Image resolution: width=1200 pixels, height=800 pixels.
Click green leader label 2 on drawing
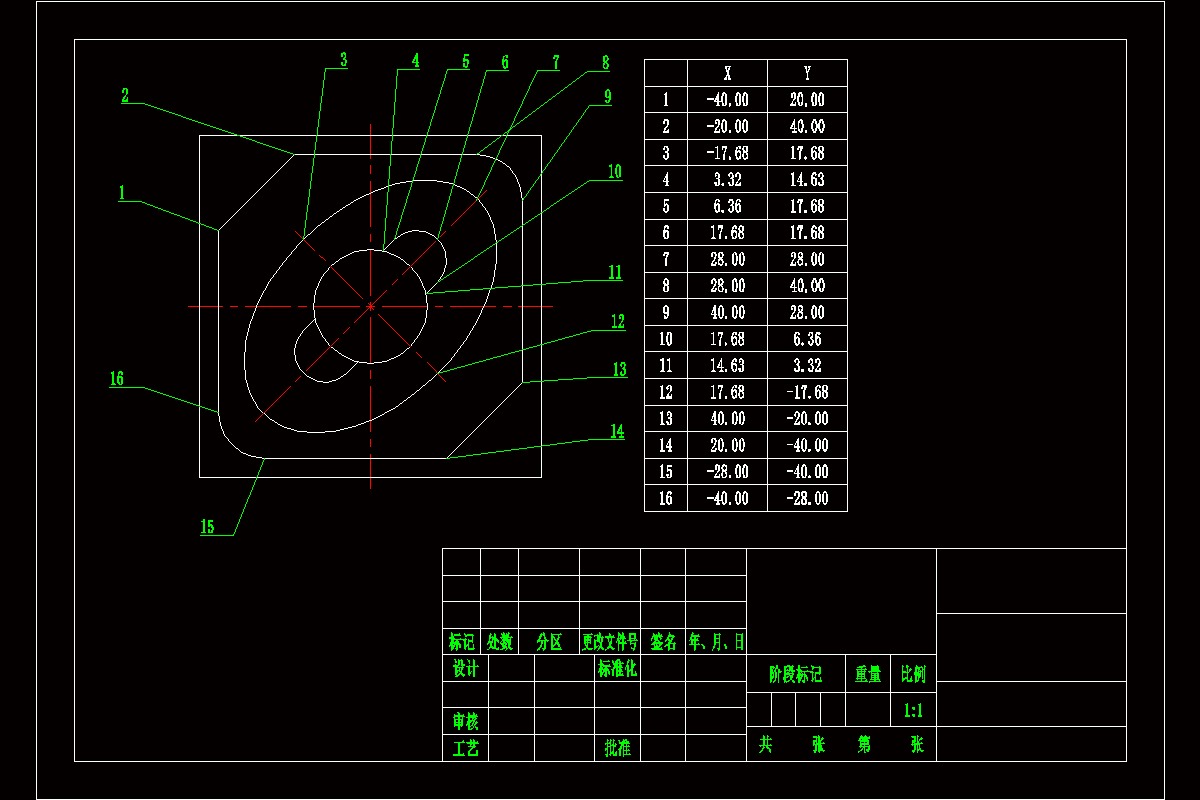click(x=125, y=96)
